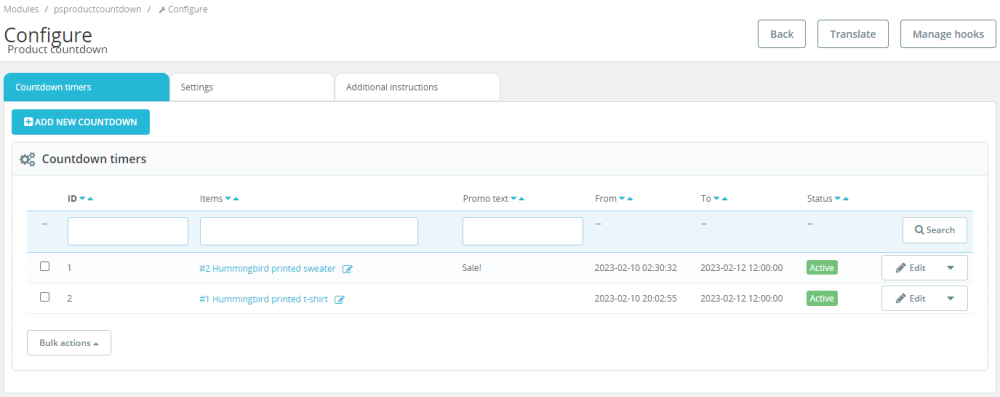Sort Promo text column descending arrow
Screen dimensions: 1000x397
pyautogui.click(x=514, y=199)
